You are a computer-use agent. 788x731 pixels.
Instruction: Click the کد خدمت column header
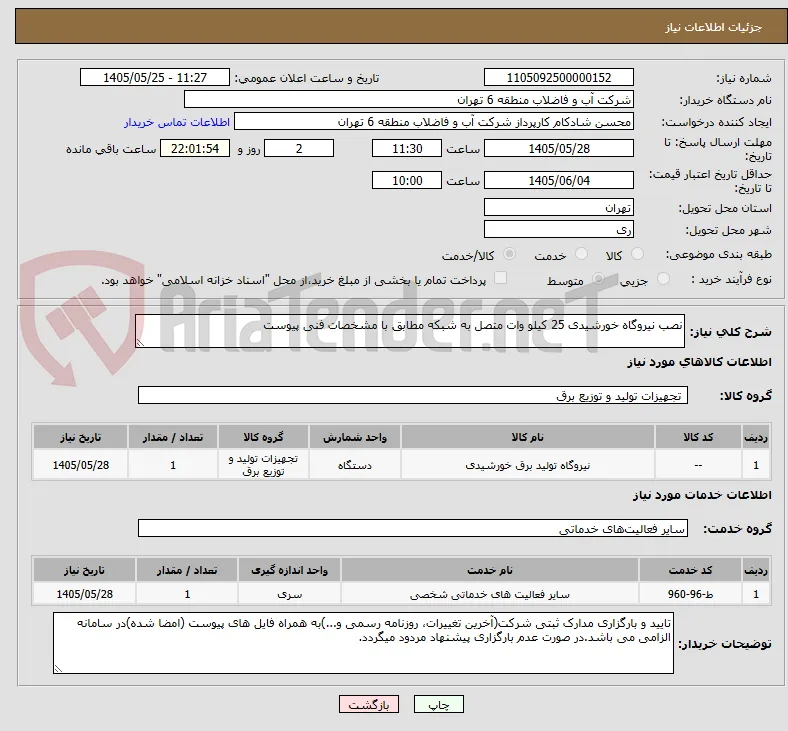tap(691, 570)
